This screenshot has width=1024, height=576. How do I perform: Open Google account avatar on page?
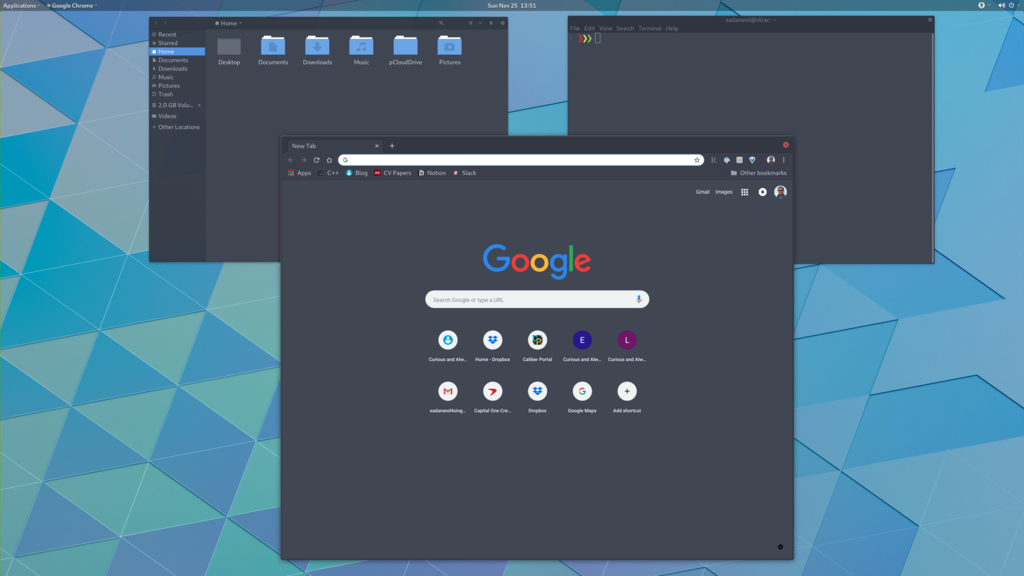tap(780, 192)
